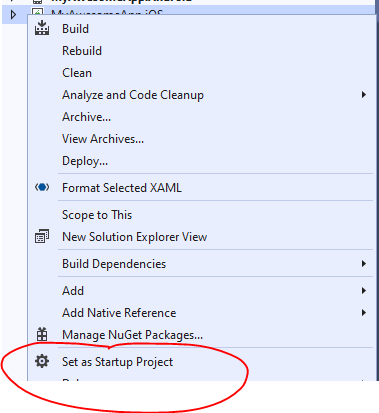
Task: Click the Manage NuGet Packages icon
Action: click(42, 334)
